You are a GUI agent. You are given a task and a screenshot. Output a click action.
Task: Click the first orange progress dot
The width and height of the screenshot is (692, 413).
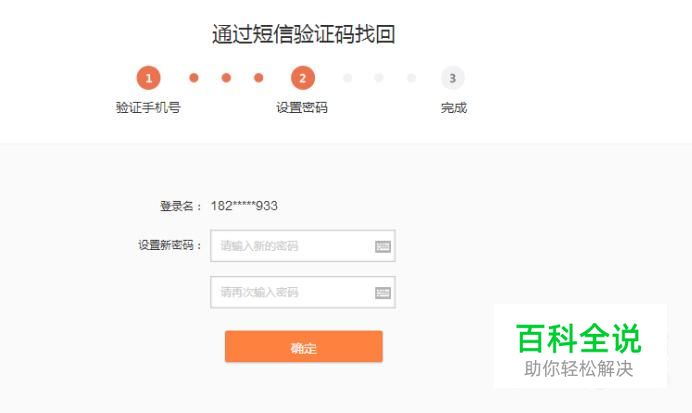coord(194,78)
